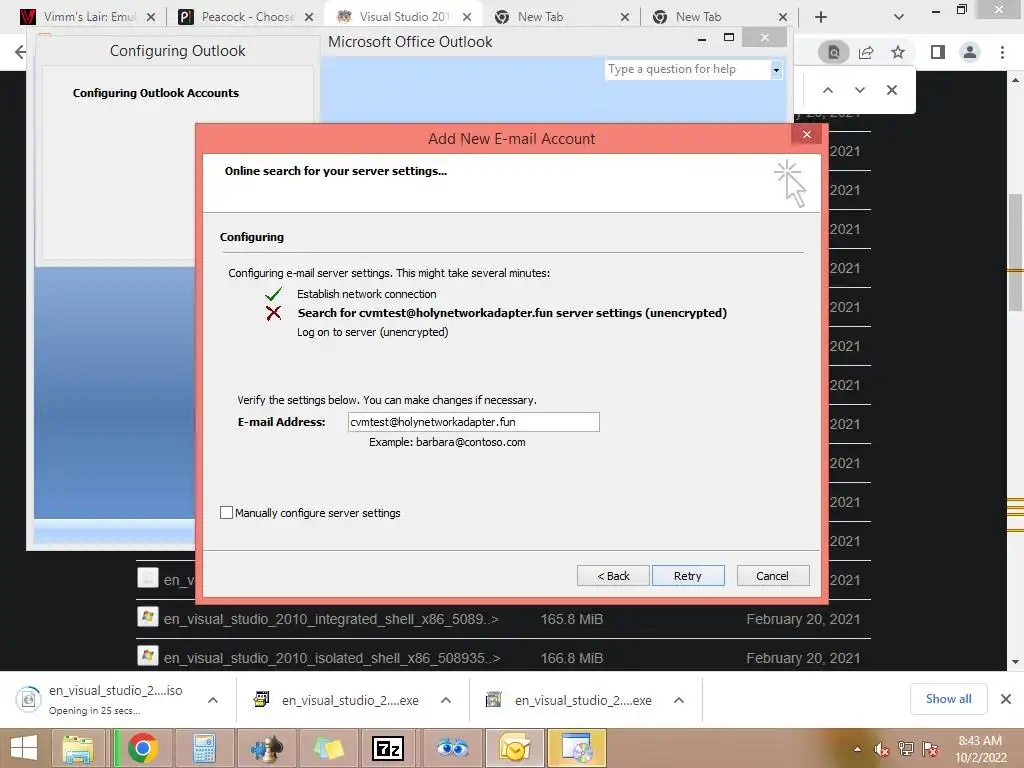Go to previous find result with up chevron
The width and height of the screenshot is (1024, 768).
(827, 90)
